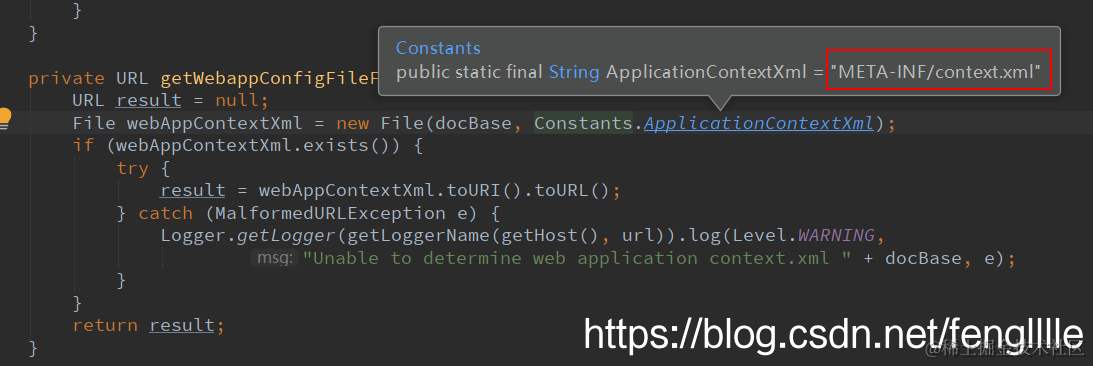Click the ApplicationContextXml reference in code

point(758,123)
